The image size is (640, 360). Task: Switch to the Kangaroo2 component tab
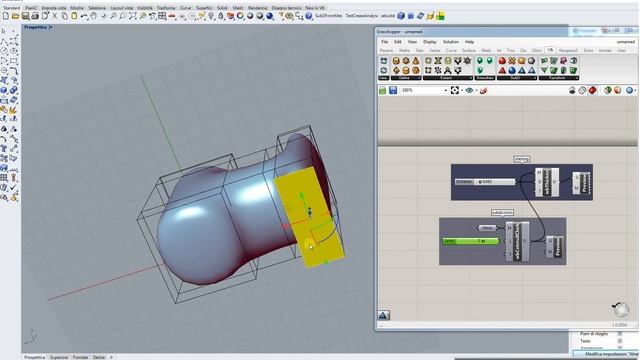coord(568,50)
